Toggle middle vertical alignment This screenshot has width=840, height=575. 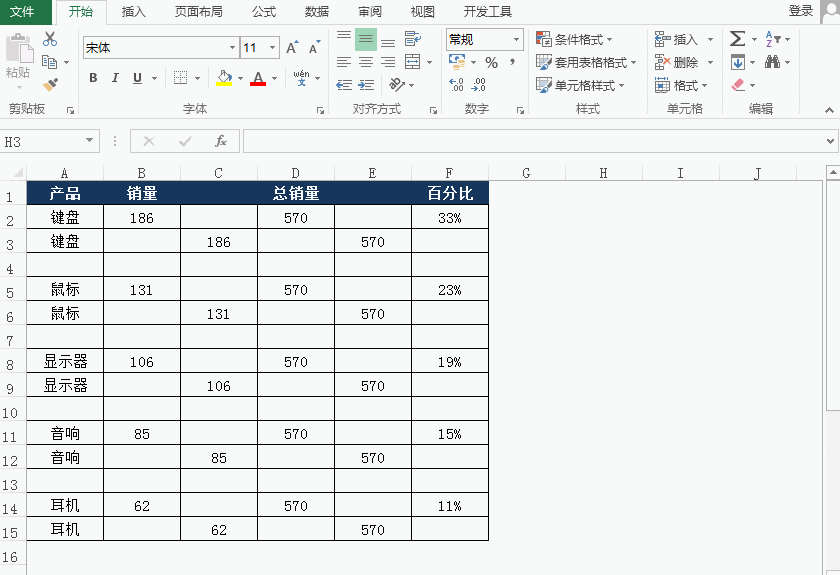(x=366, y=39)
